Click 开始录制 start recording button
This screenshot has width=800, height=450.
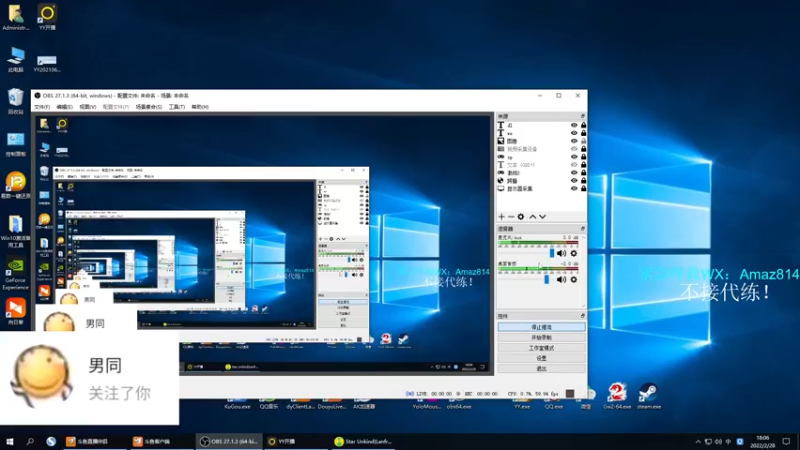(x=541, y=338)
